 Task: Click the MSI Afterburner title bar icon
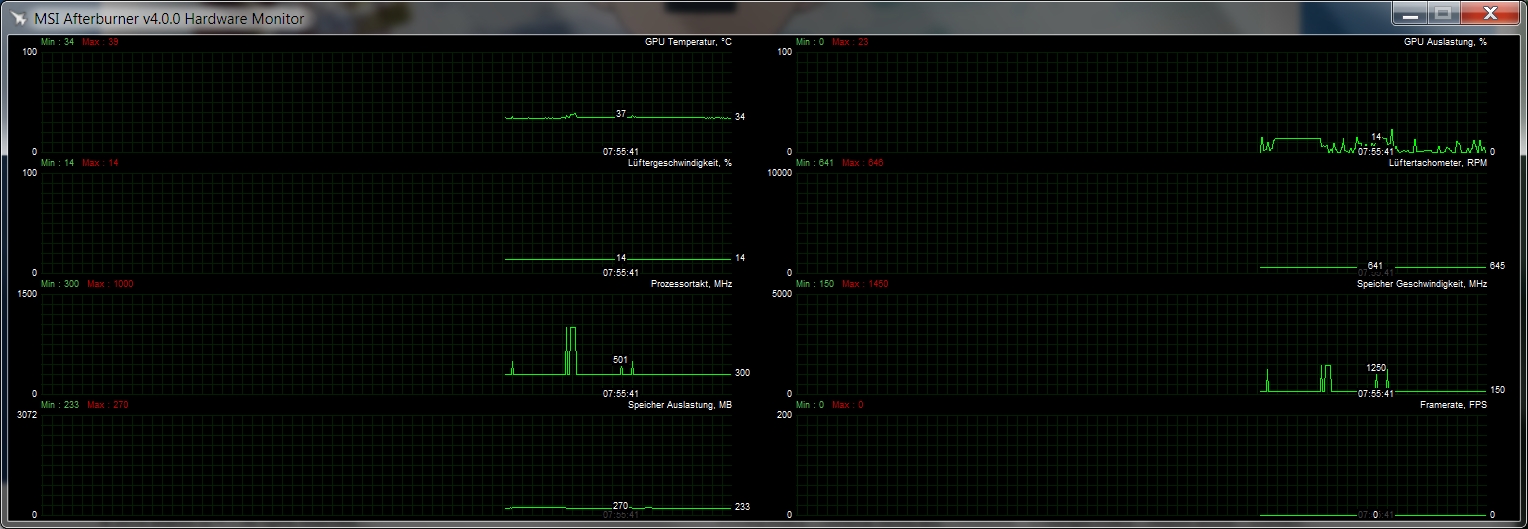20,17
